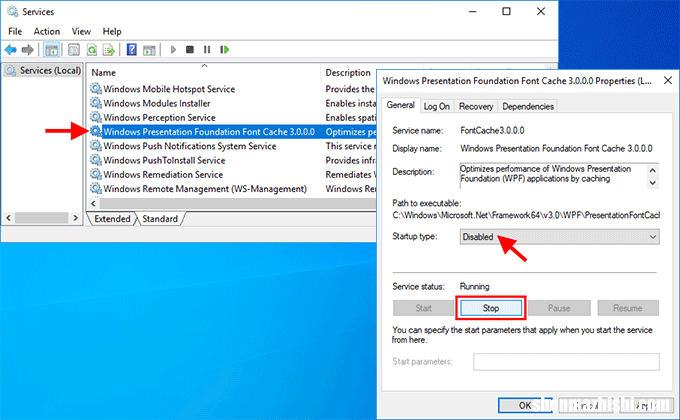This screenshot has height=420, width=680.
Task: Select Windows Perception Service row
Action: click(x=233, y=117)
